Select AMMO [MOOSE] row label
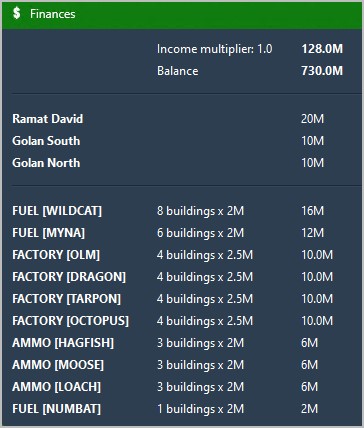 click(x=58, y=365)
